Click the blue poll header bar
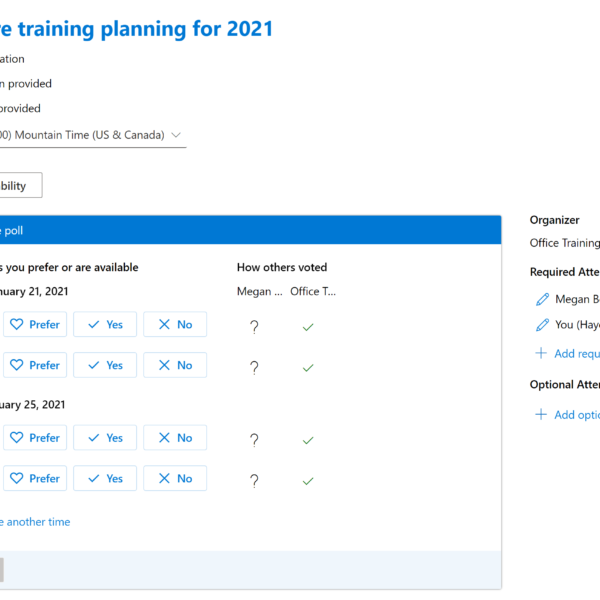Viewport: 600px width, 600px height. point(251,230)
